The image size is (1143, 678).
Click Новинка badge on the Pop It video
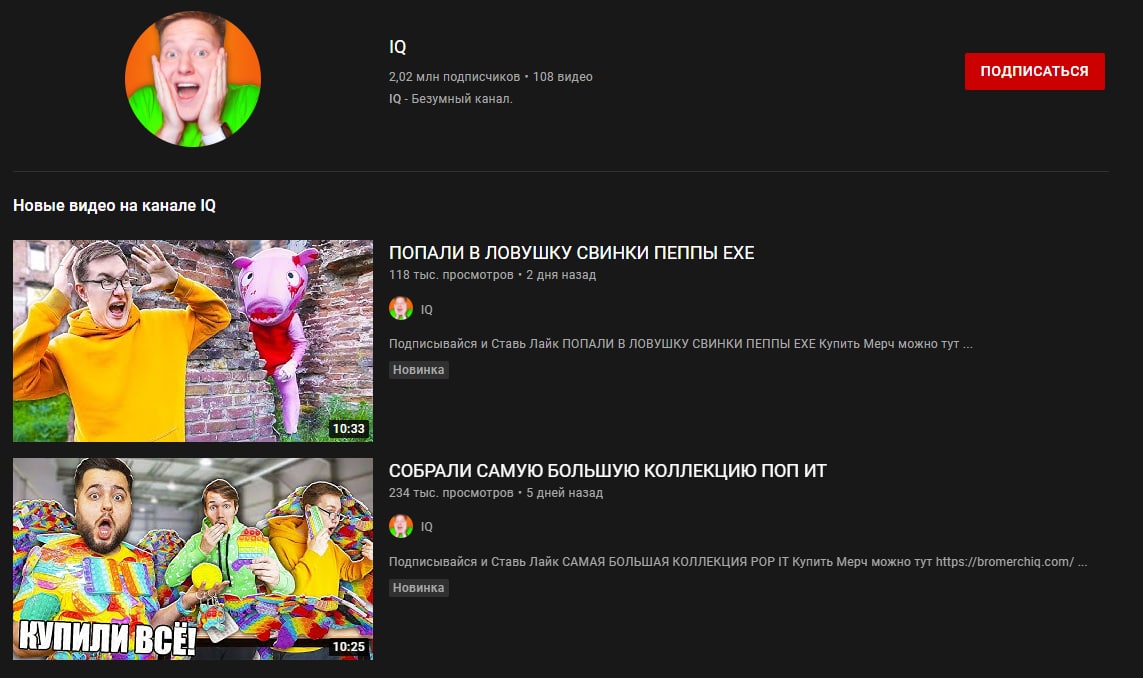[418, 588]
